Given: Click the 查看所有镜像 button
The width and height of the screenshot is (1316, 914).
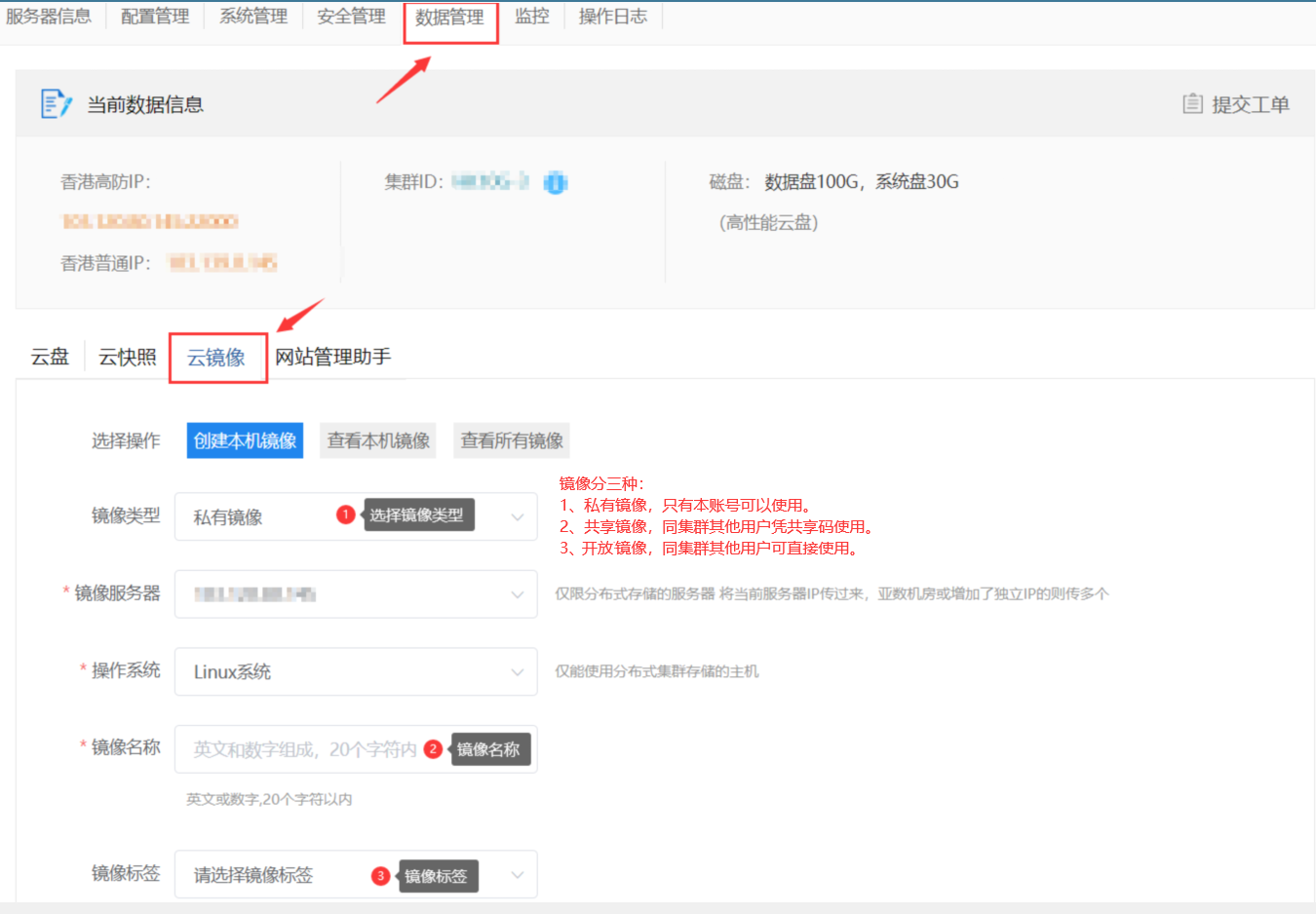Looking at the screenshot, I should click(512, 440).
